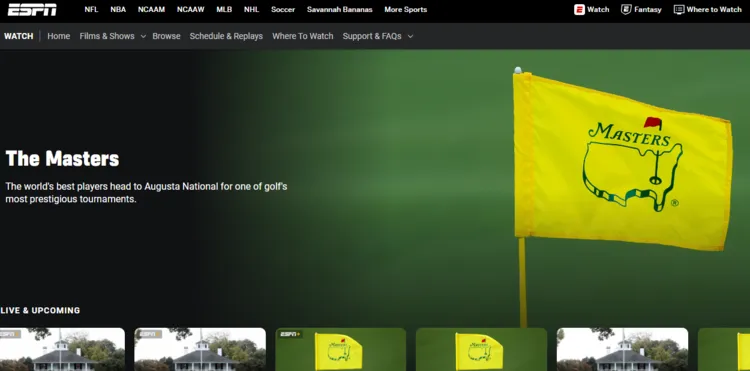Expand the Support & FAQs chevron
The width and height of the screenshot is (750, 371).
click(x=410, y=36)
